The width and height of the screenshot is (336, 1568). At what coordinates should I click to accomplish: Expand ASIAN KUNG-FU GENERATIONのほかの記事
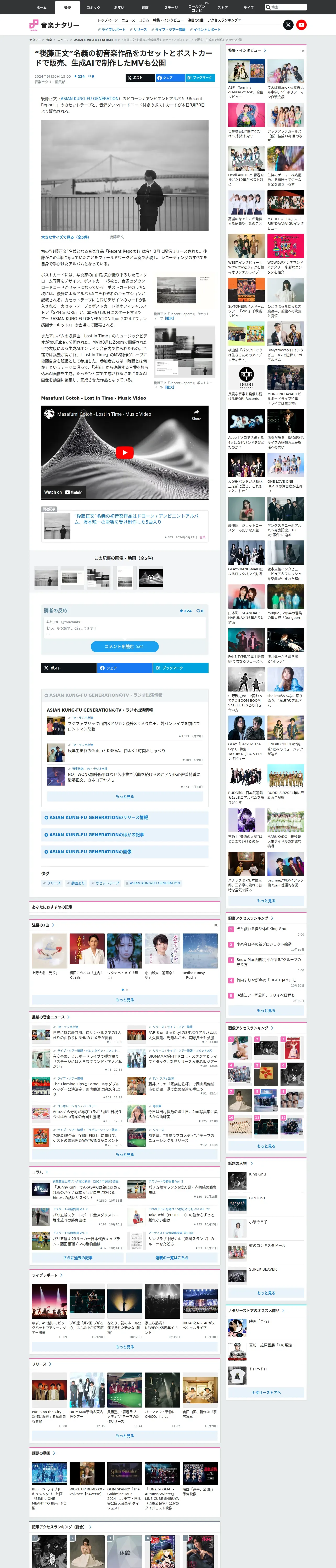(124, 834)
